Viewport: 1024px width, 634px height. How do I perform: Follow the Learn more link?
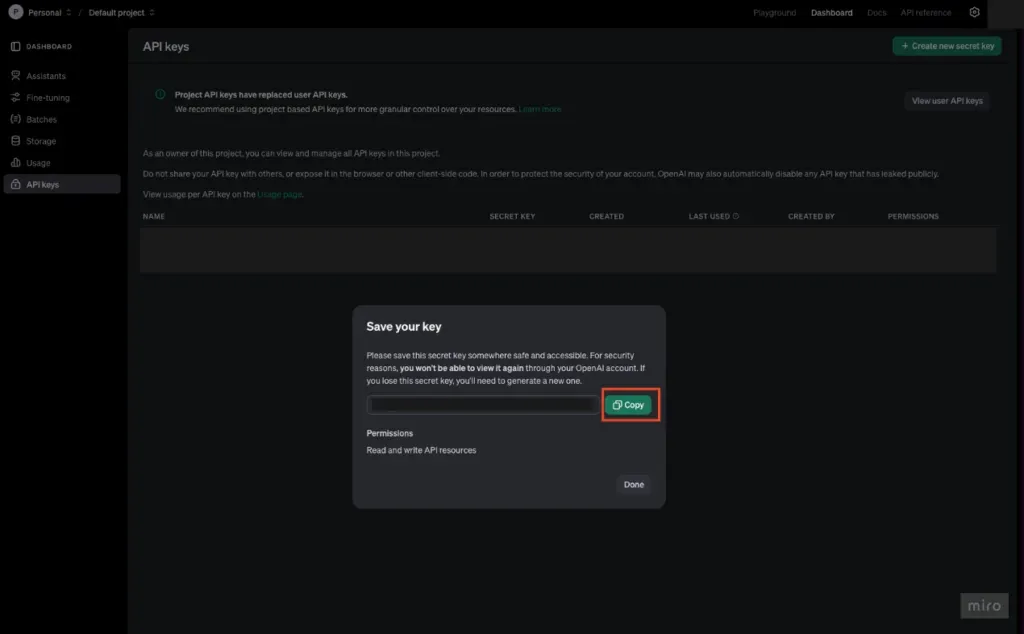540,109
